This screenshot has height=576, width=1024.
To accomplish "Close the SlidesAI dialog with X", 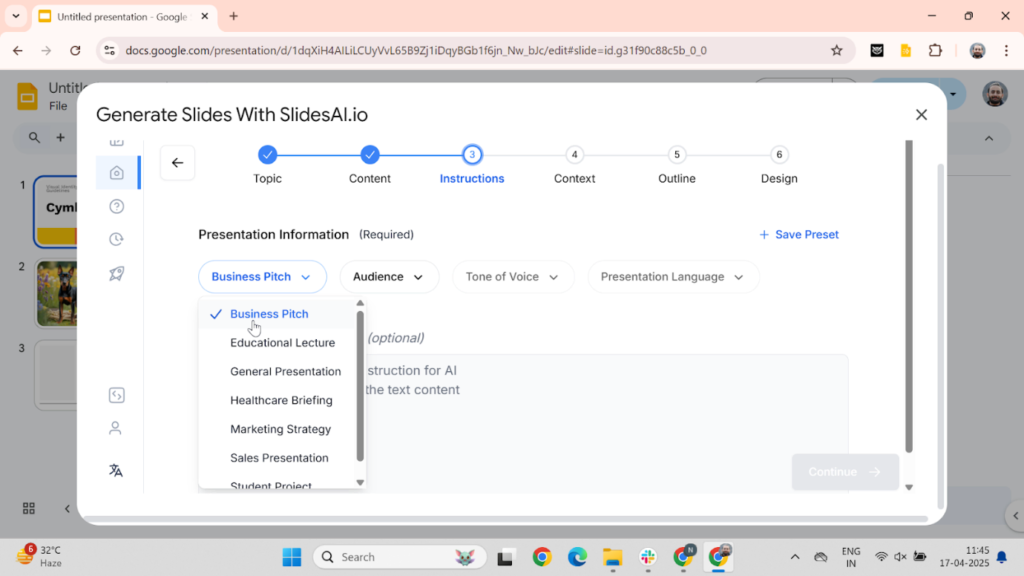I will click(921, 115).
